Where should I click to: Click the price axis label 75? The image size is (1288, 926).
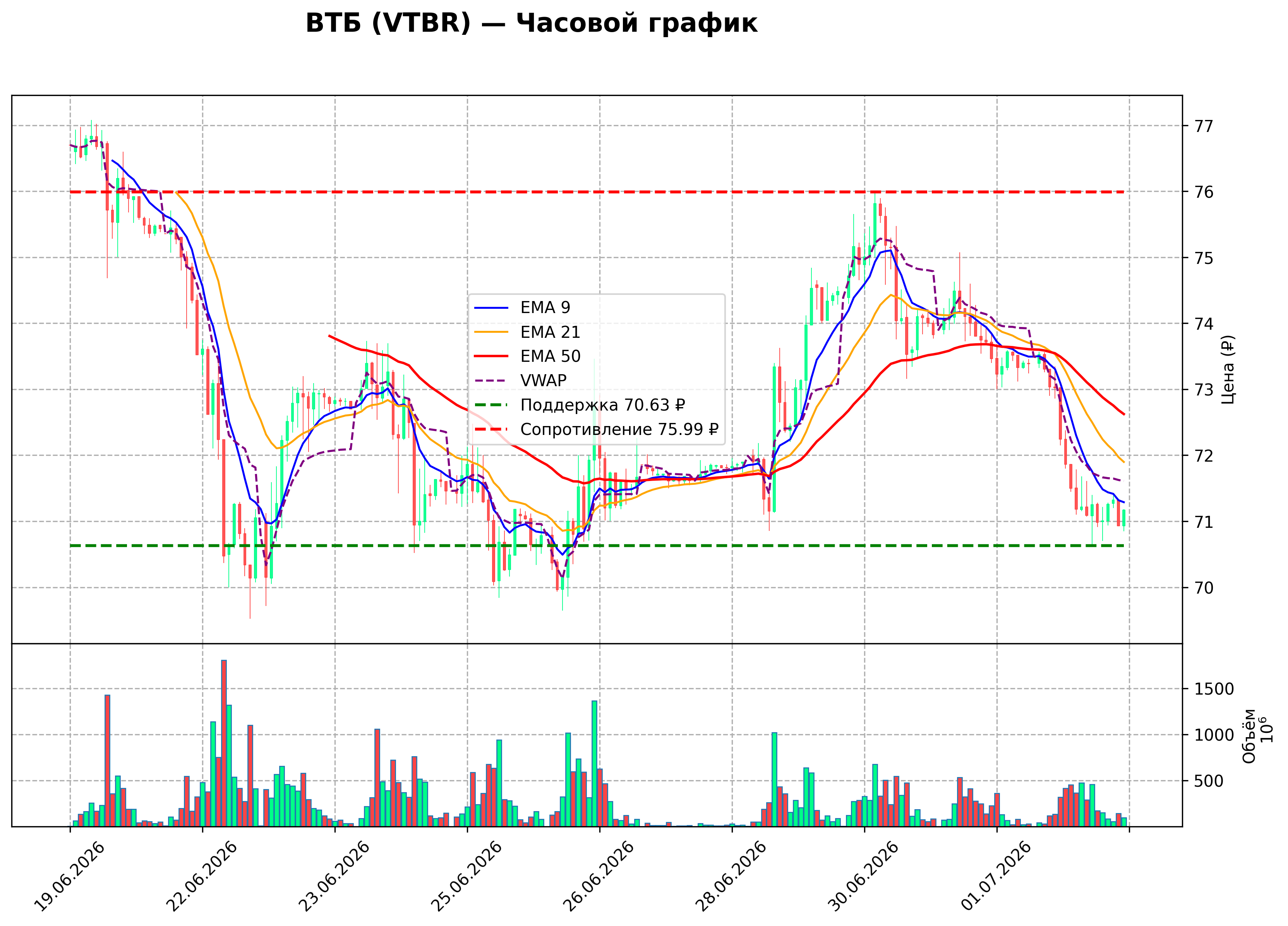pyautogui.click(x=1204, y=258)
